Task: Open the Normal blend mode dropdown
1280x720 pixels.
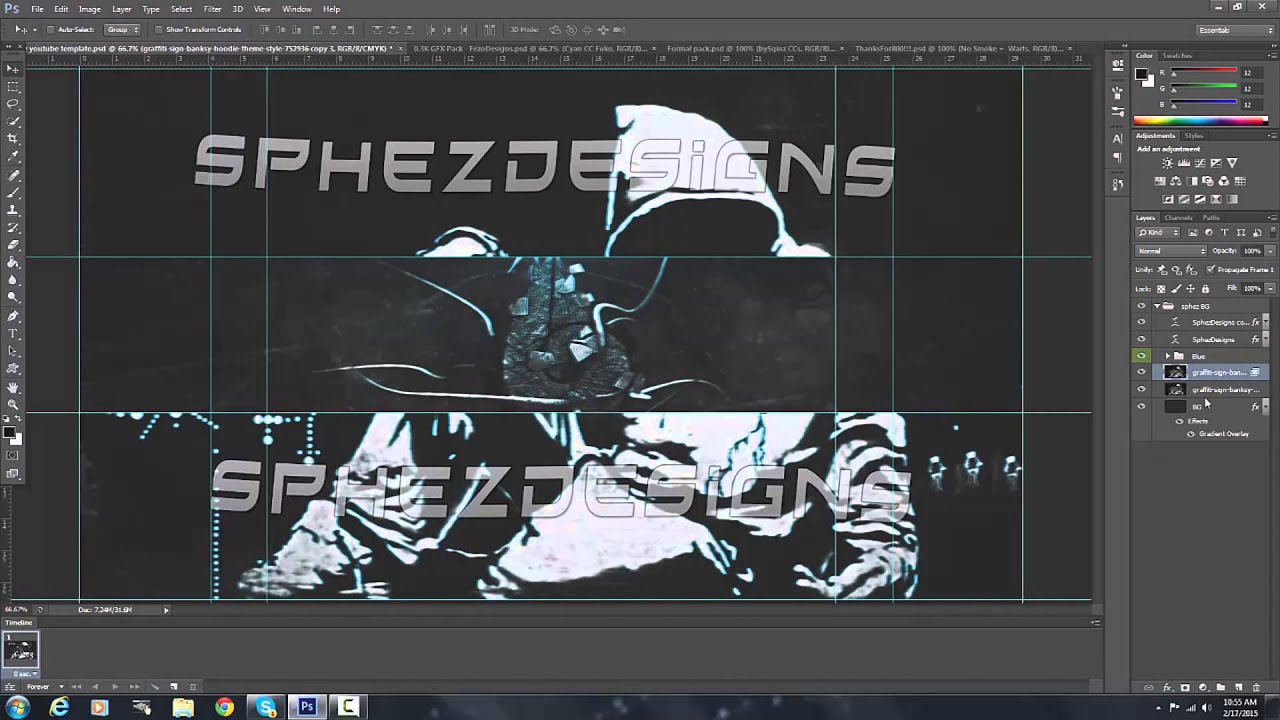Action: [x=1171, y=251]
